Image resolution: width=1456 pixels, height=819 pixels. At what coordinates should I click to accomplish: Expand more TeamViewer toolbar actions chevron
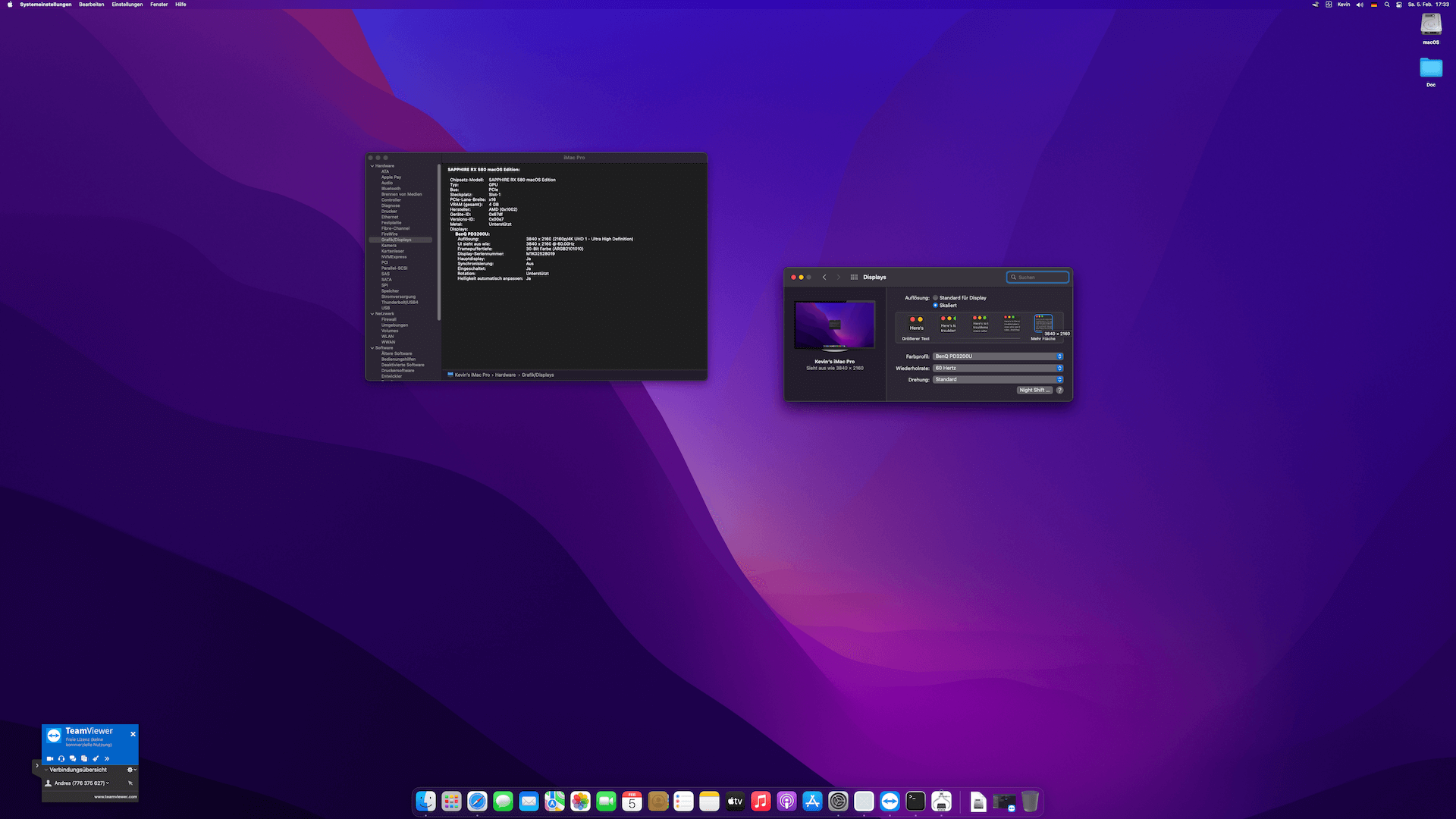pyautogui.click(x=107, y=758)
